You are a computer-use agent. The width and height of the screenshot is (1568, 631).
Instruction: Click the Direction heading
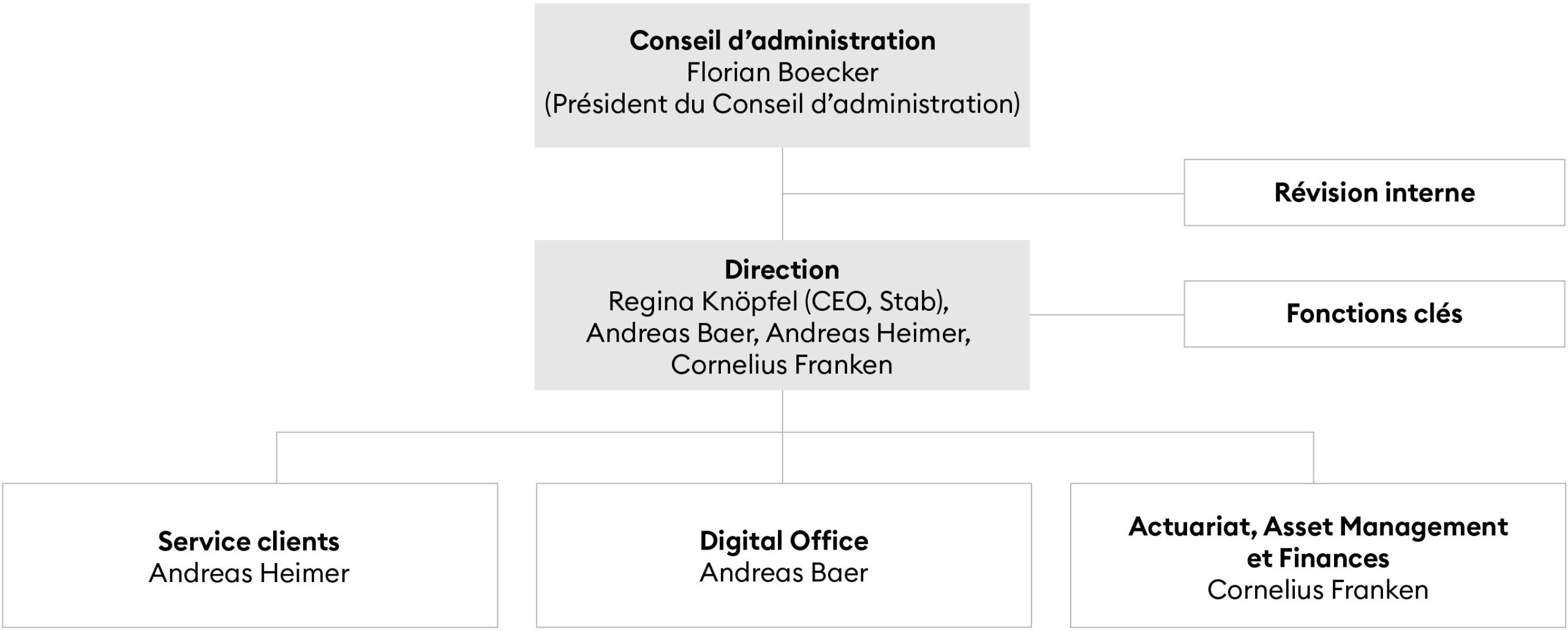[782, 270]
